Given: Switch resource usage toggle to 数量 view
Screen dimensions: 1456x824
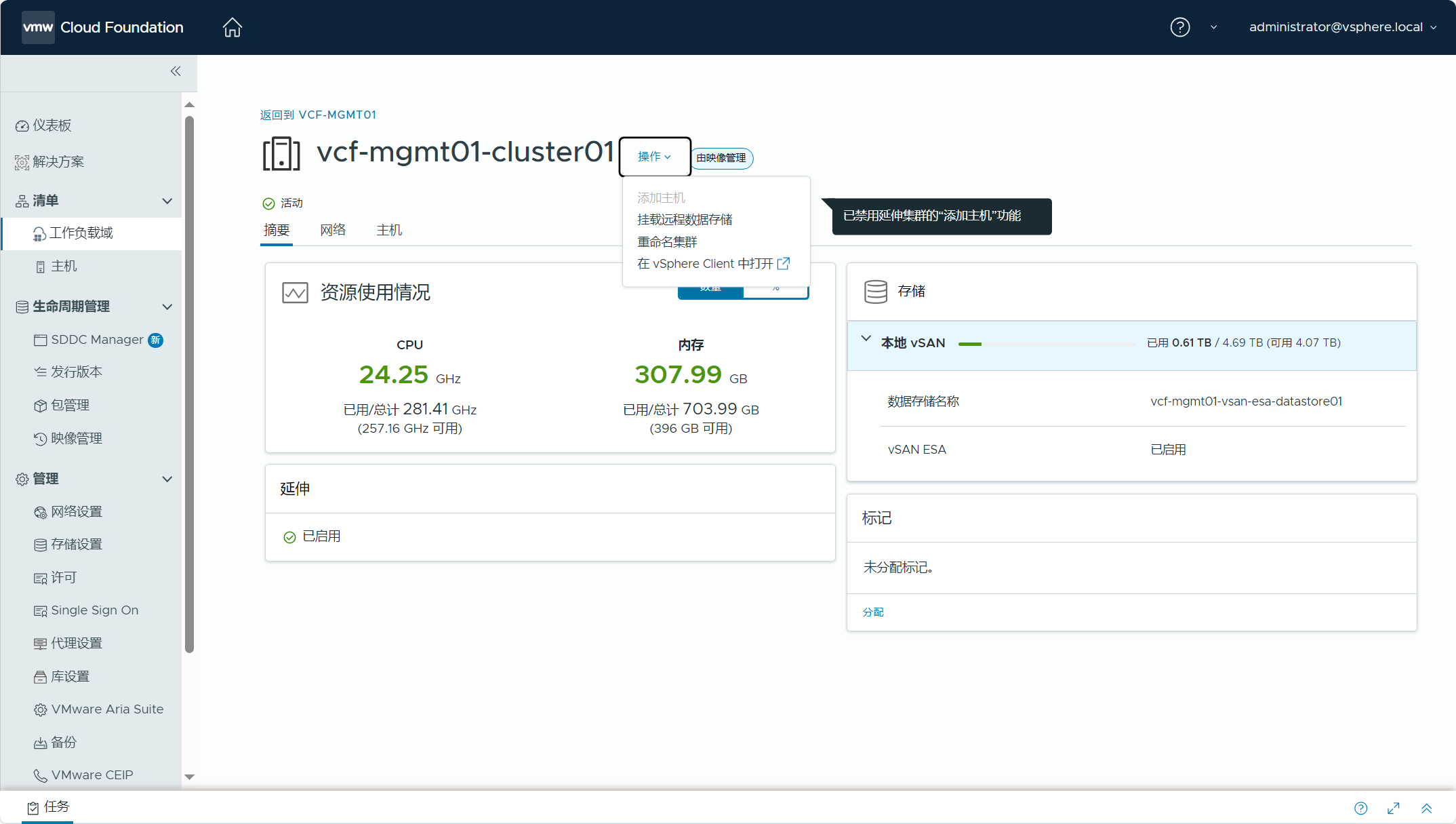Looking at the screenshot, I should click(710, 292).
